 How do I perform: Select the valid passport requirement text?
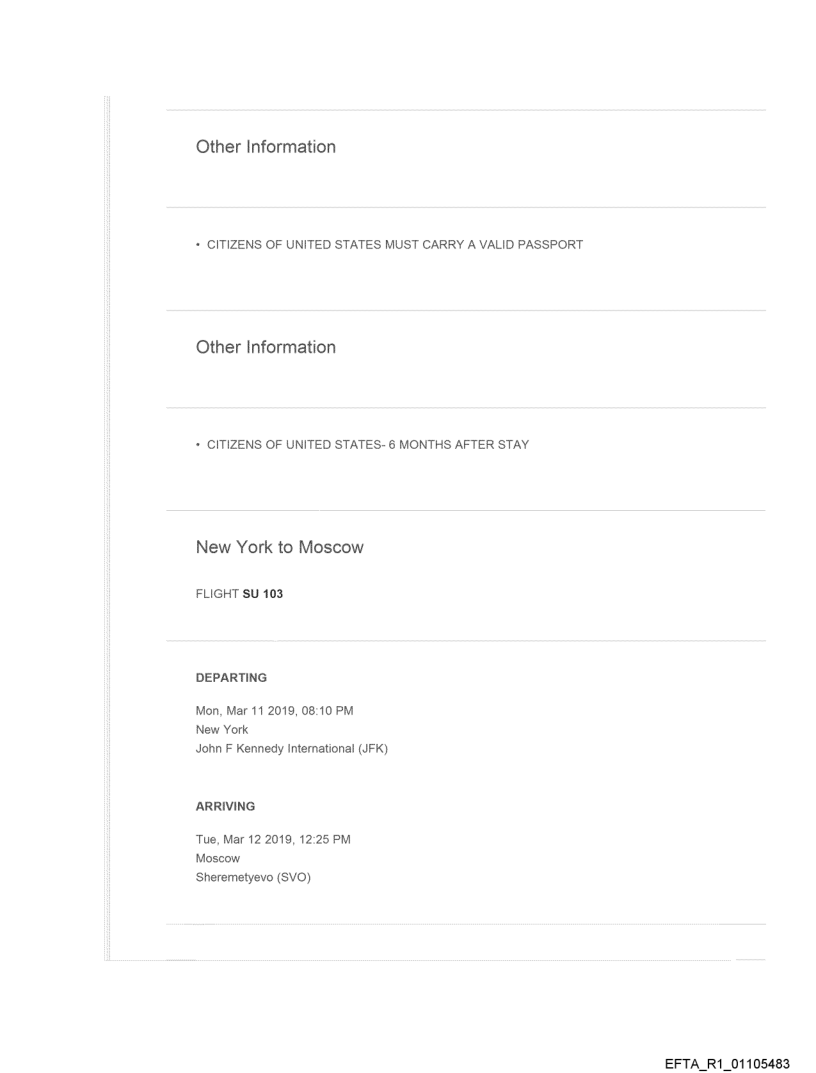pos(394,245)
